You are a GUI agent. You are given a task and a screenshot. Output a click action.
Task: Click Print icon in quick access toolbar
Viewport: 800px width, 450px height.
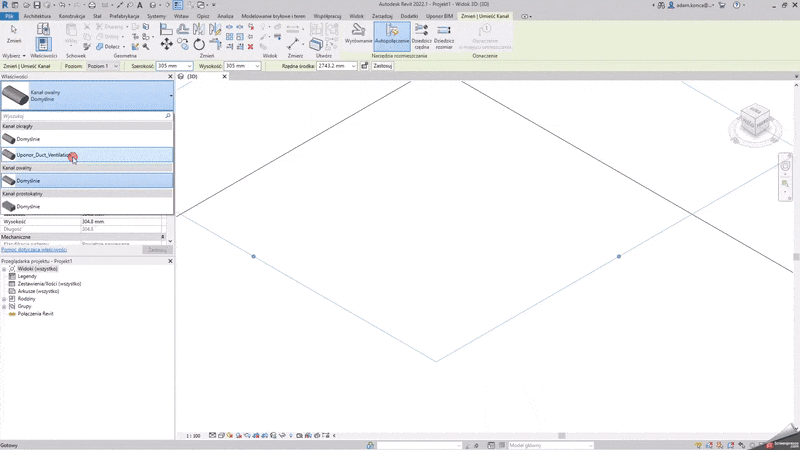(x=92, y=5)
